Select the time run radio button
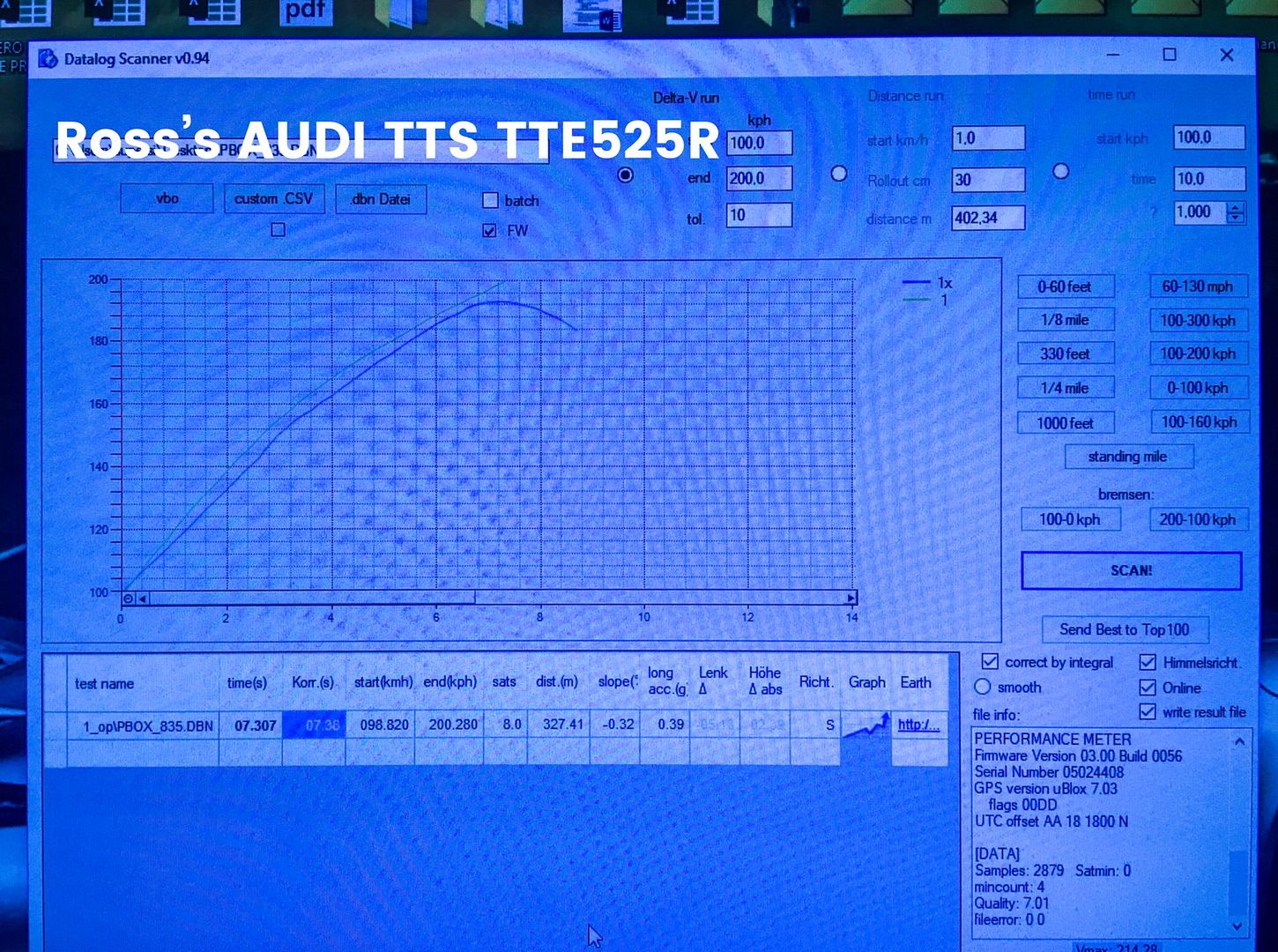 pyautogui.click(x=1061, y=171)
